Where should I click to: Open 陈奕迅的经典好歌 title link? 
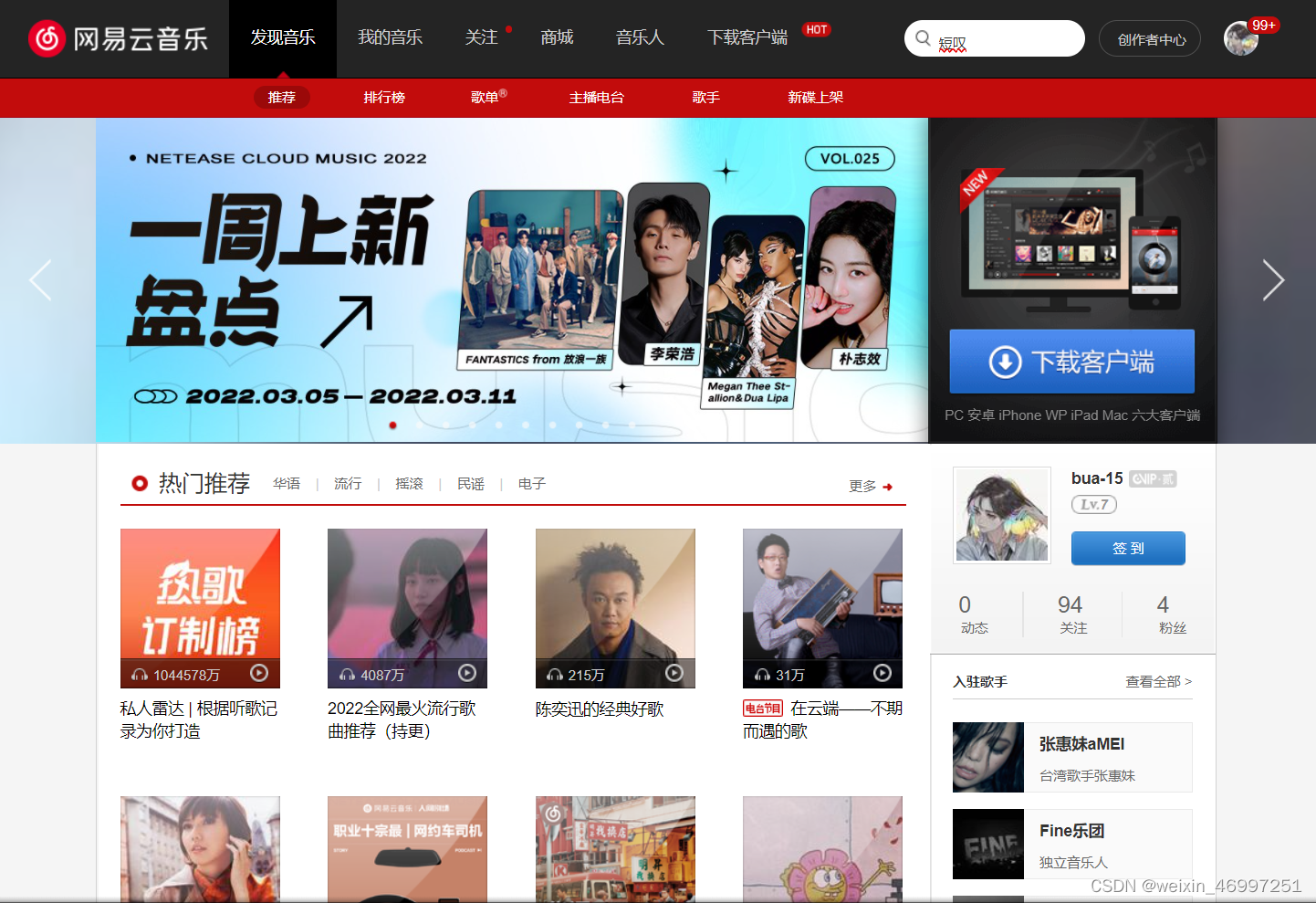pyautogui.click(x=600, y=709)
